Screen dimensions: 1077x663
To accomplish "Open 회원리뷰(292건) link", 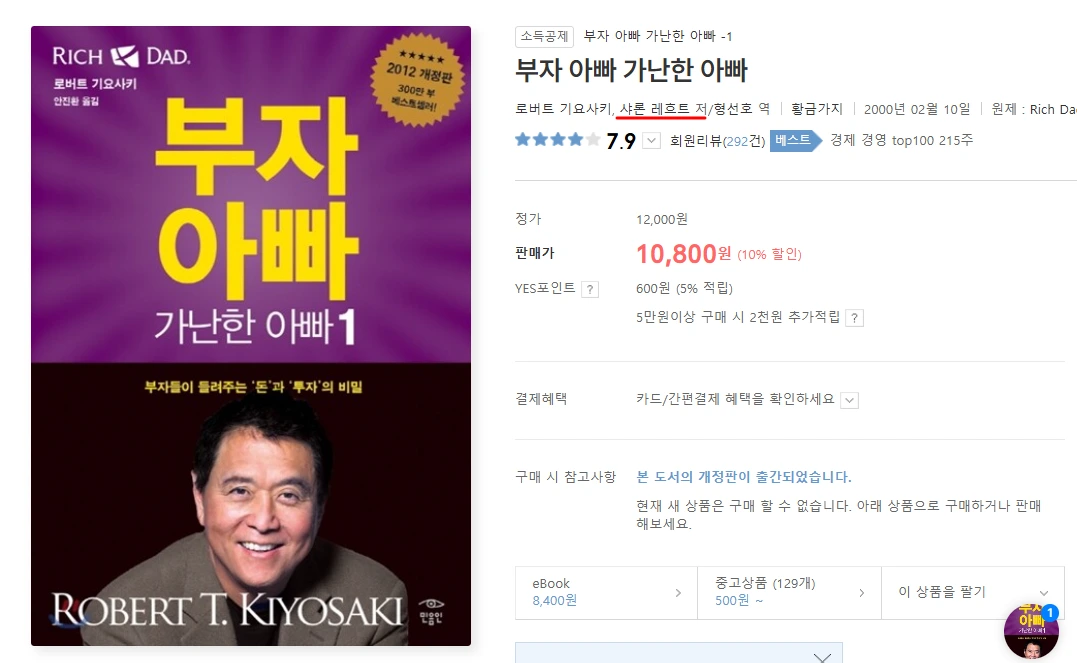I will 717,141.
